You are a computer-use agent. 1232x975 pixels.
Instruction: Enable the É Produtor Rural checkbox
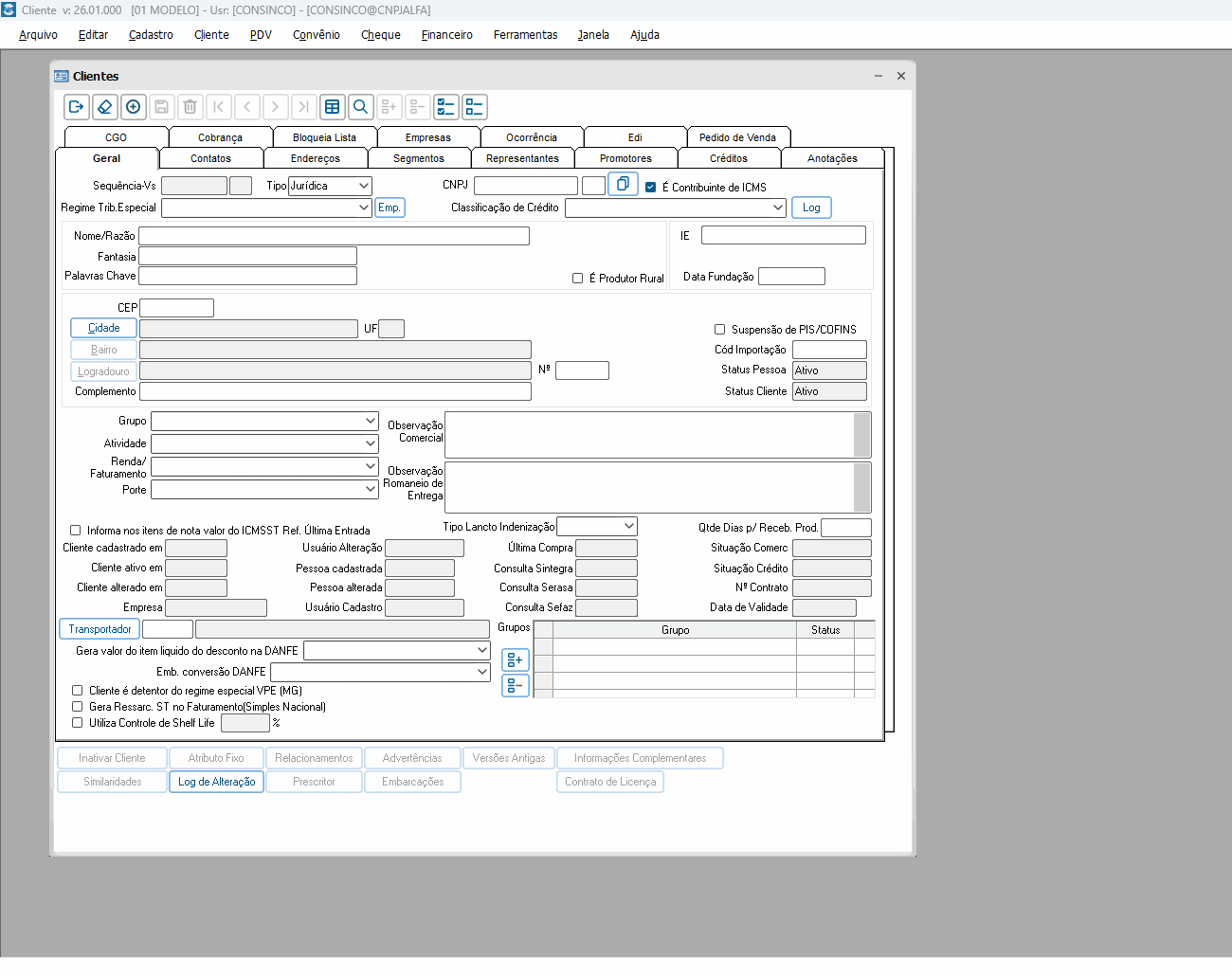click(x=578, y=279)
